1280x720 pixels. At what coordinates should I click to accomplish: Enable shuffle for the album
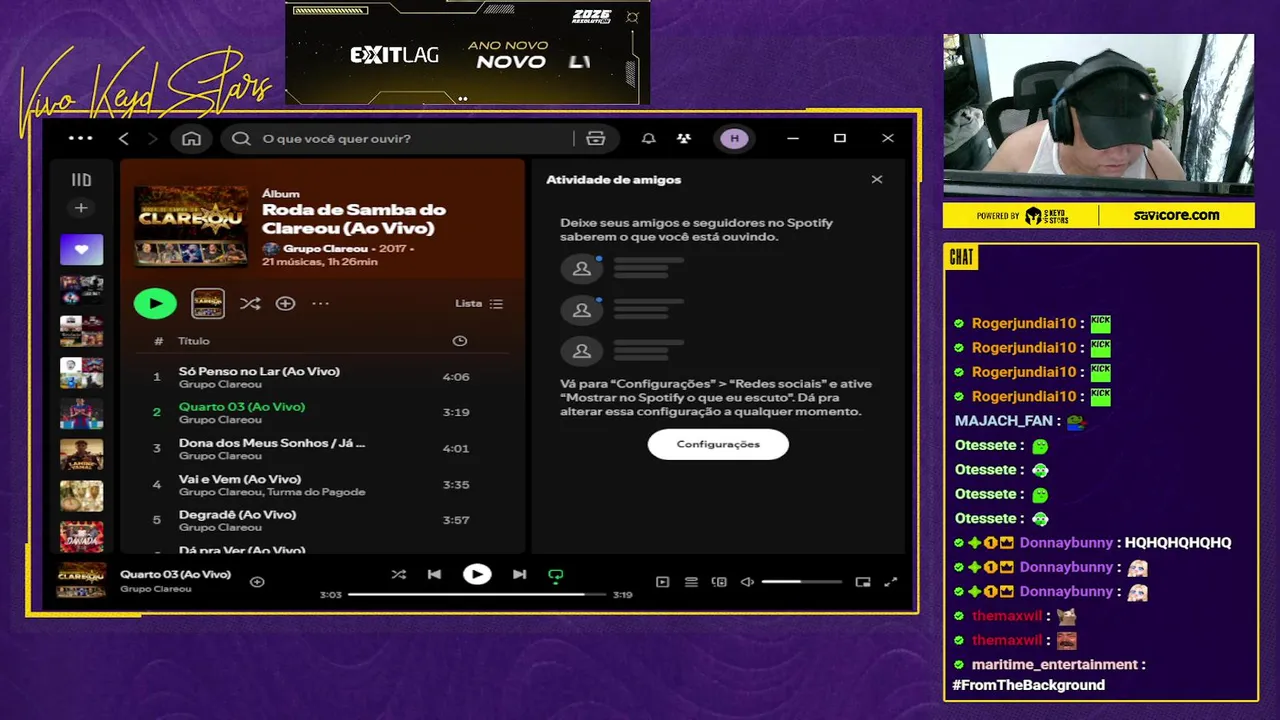[250, 303]
